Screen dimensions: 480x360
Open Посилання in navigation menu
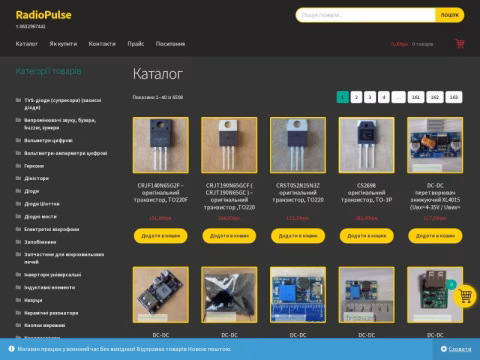pos(170,44)
